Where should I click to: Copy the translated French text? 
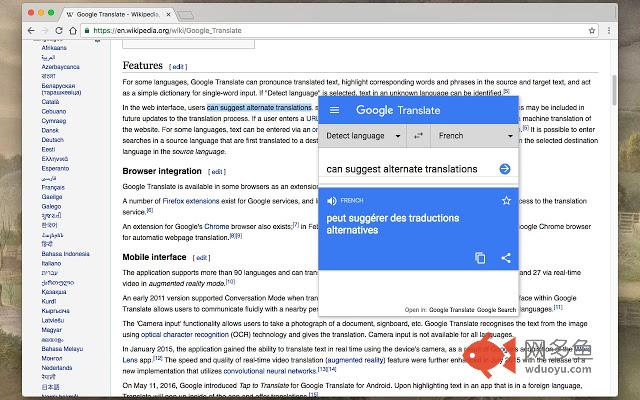pos(480,258)
